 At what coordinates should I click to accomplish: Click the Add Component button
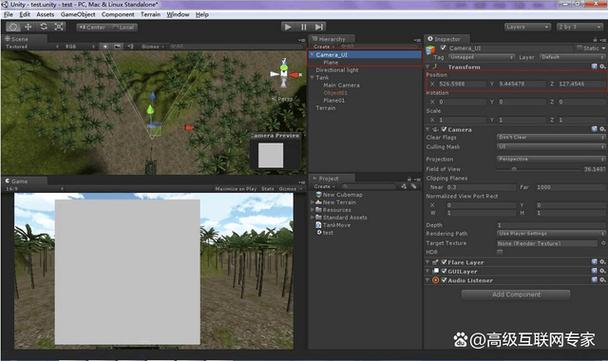516,294
